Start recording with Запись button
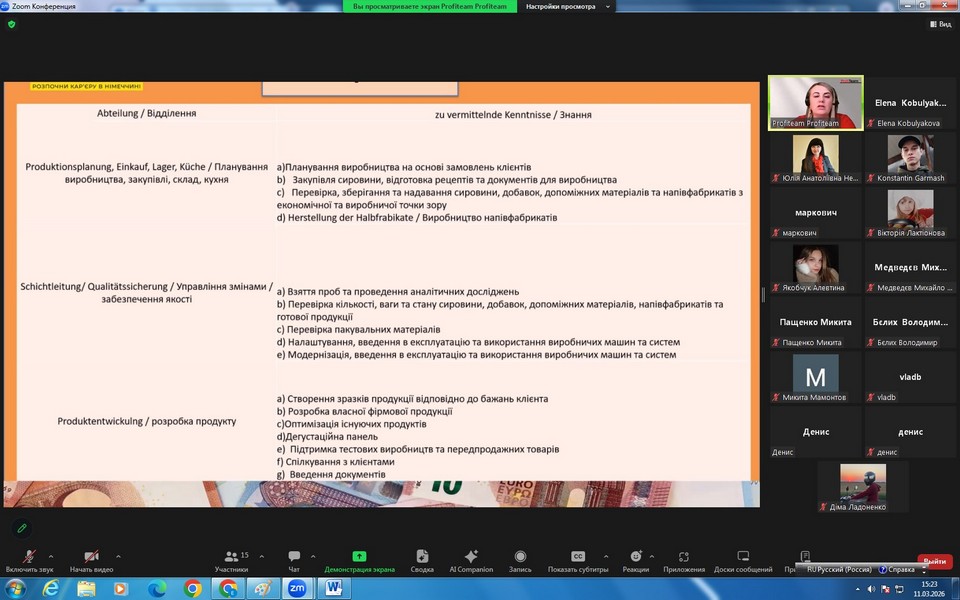Screen dimensions: 960x600 (x=520, y=560)
